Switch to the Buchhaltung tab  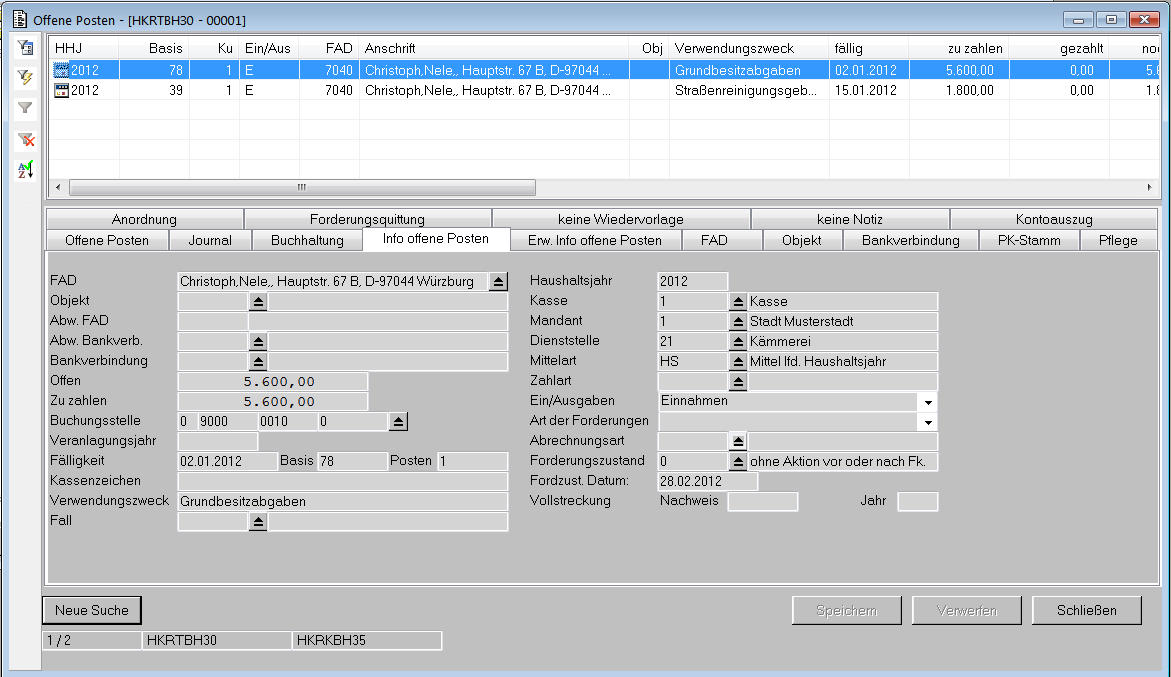307,240
